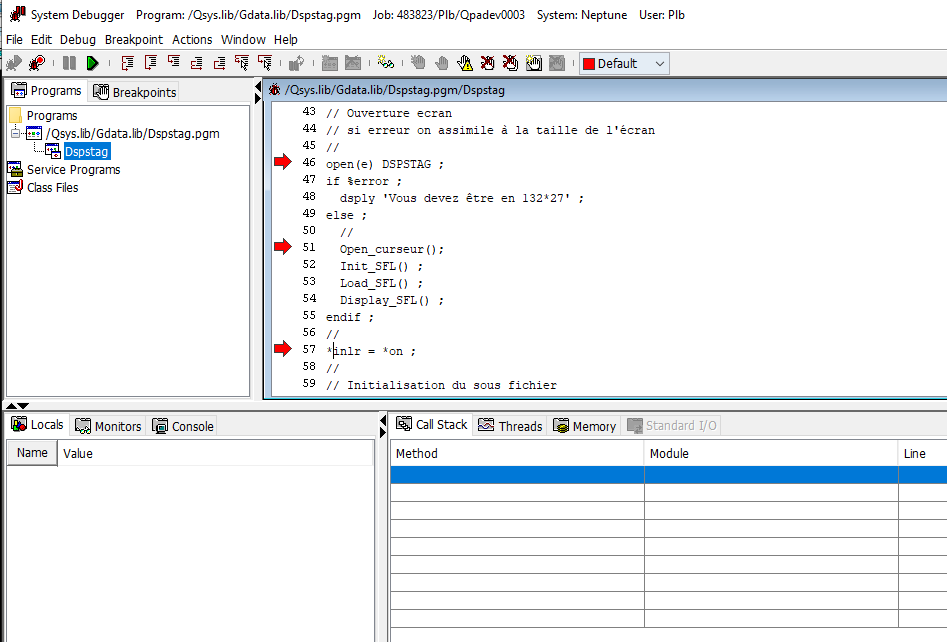This screenshot has height=642, width=947.
Task: Click the up arrow on the horizontal divider
Action: pos(11,406)
